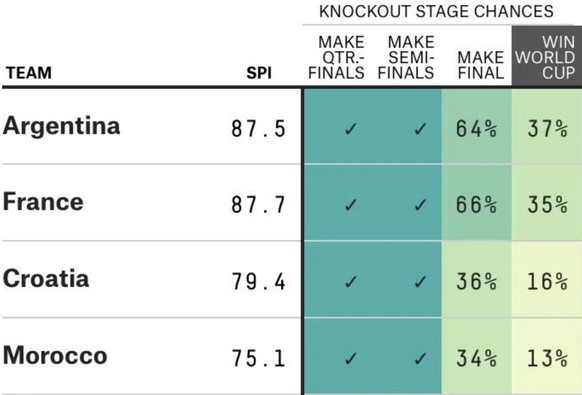Sort by Win World Cup column header
Screen dimensions: 582x395
[546, 57]
